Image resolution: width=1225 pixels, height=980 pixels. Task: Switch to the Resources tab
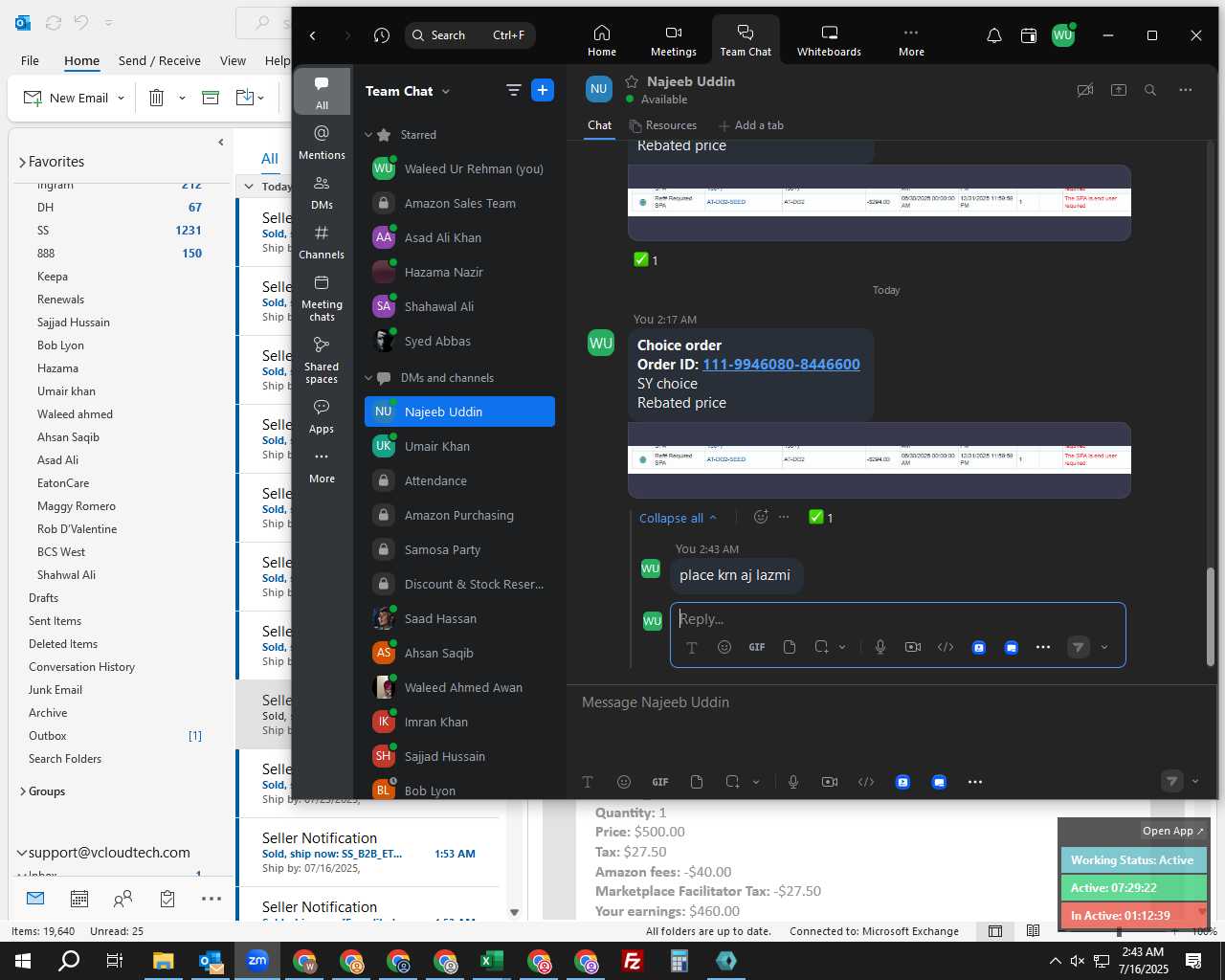point(663,125)
